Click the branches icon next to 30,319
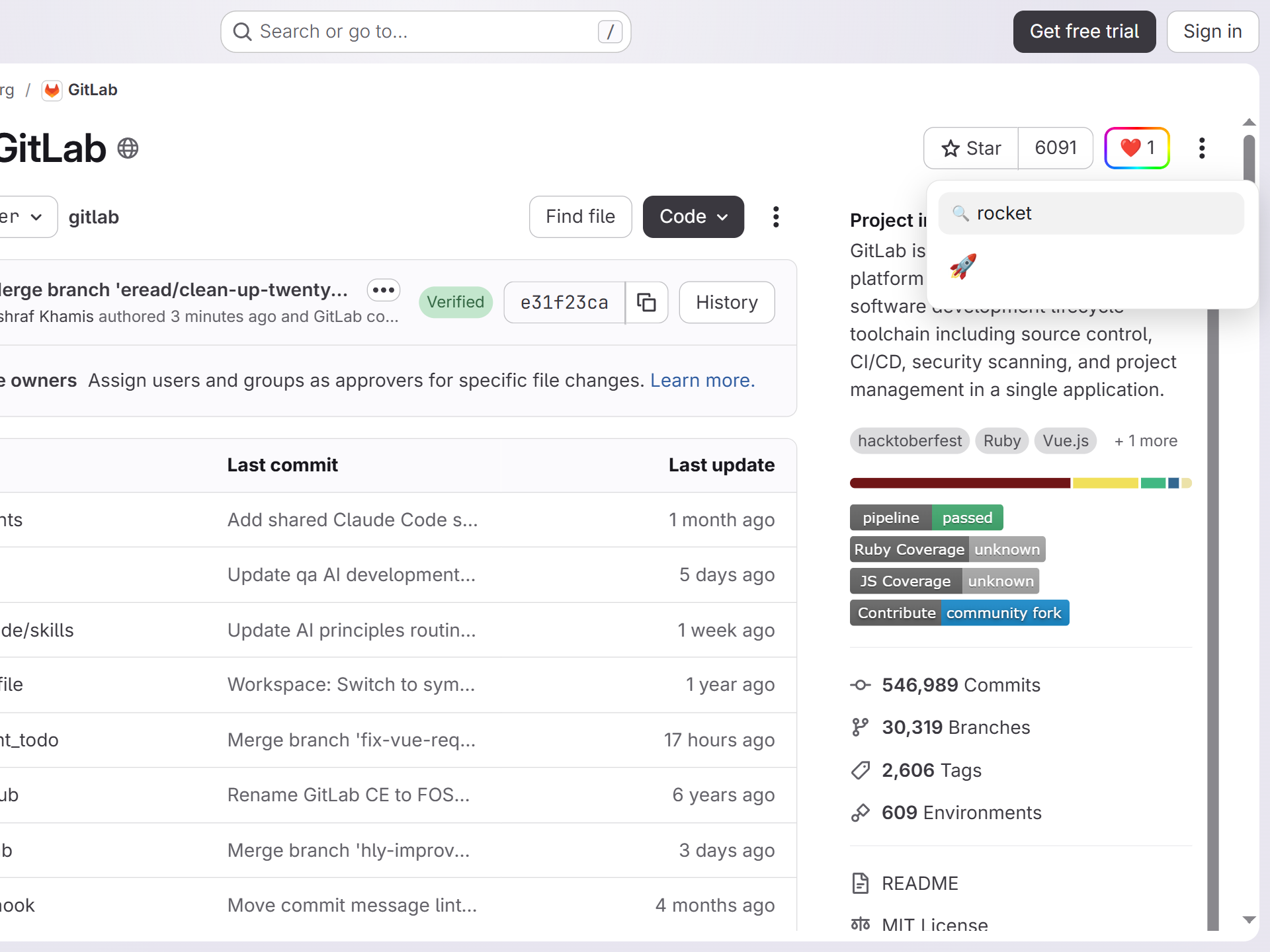The width and height of the screenshot is (1270, 952). coord(860,727)
